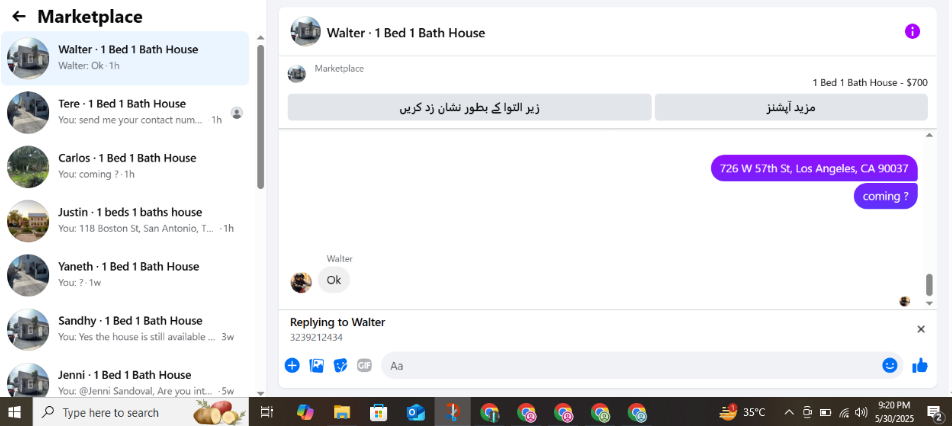Open more actions plus icon
Image resolution: width=952 pixels, height=426 pixels.
tap(292, 365)
